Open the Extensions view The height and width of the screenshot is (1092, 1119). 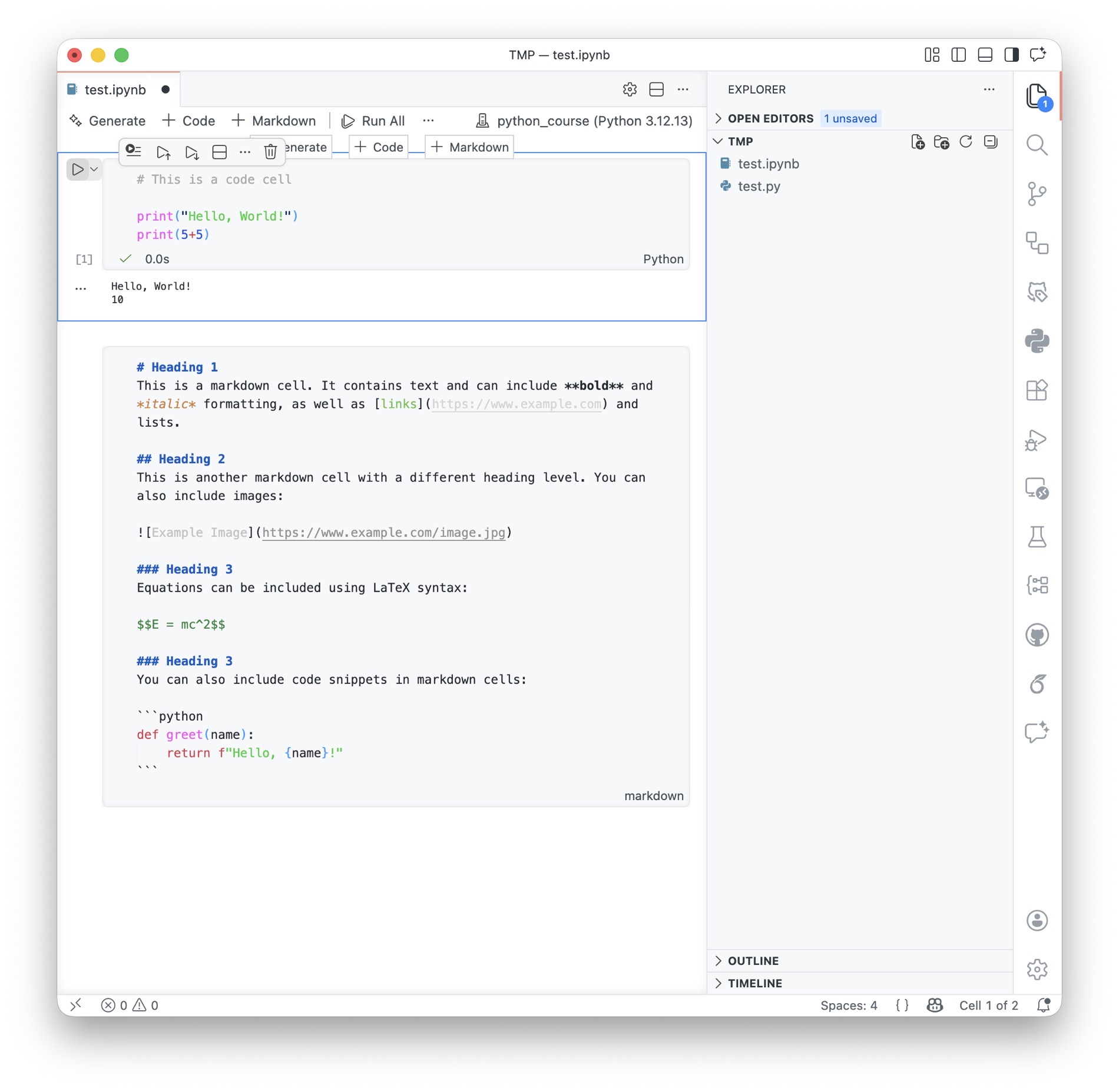(1037, 390)
